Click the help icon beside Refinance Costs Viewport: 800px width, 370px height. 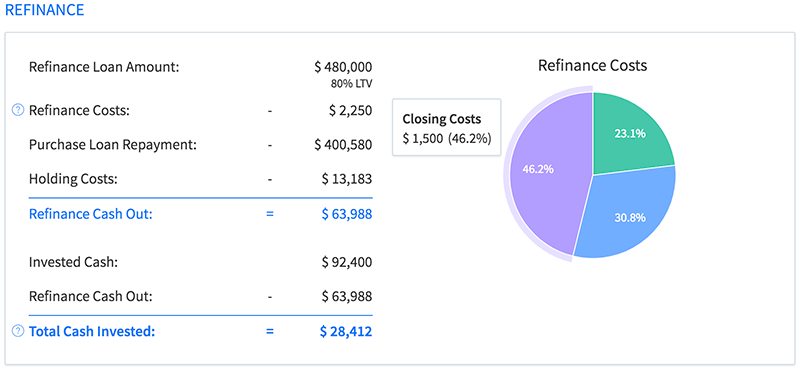click(18, 110)
